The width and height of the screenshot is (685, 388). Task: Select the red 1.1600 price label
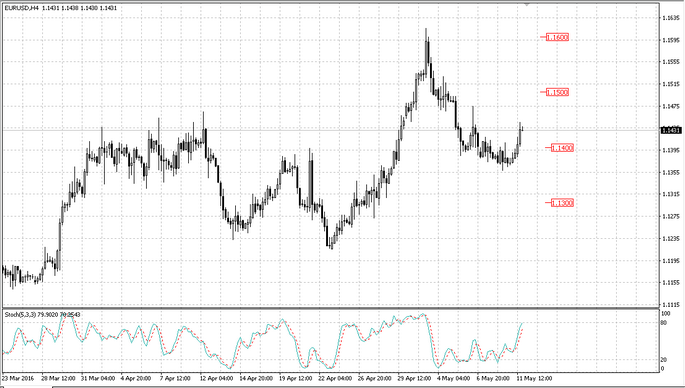pos(557,38)
